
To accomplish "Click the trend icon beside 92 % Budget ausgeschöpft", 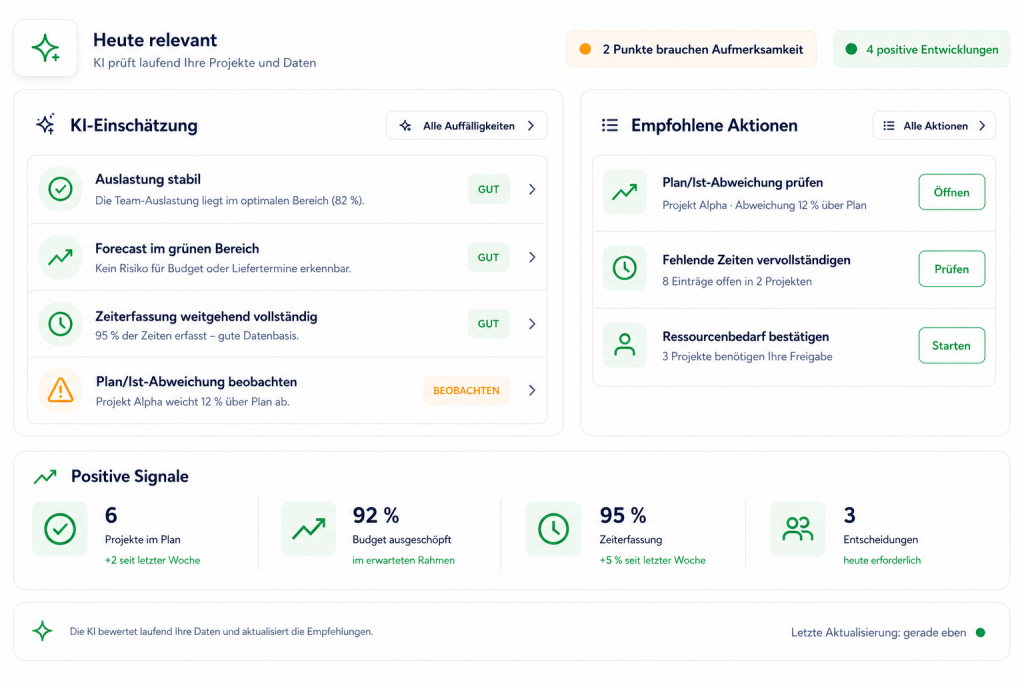I will point(308,529).
